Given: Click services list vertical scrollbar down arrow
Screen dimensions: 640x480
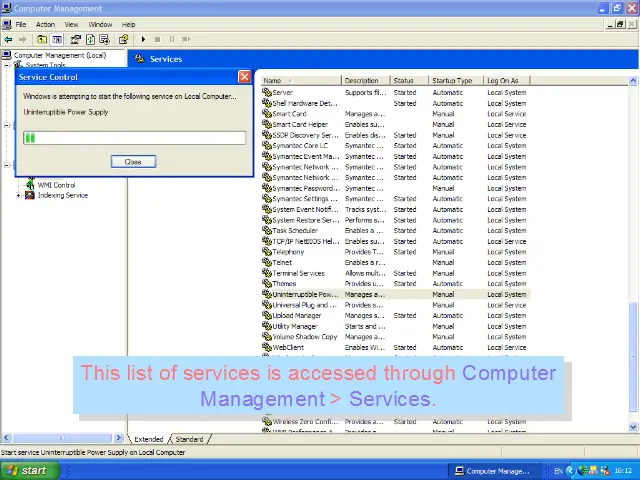Looking at the screenshot, I should tap(633, 427).
